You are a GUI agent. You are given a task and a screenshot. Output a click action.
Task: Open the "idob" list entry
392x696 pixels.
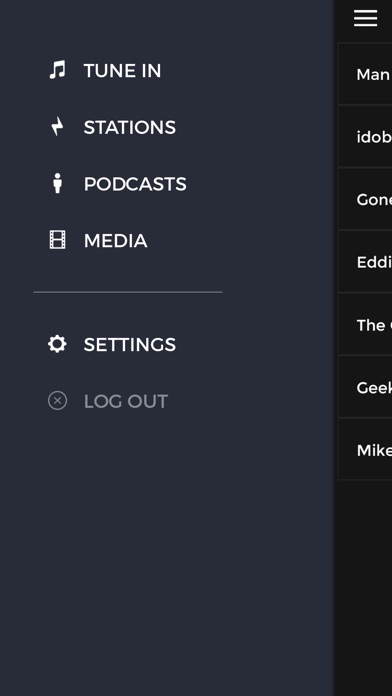click(365, 137)
